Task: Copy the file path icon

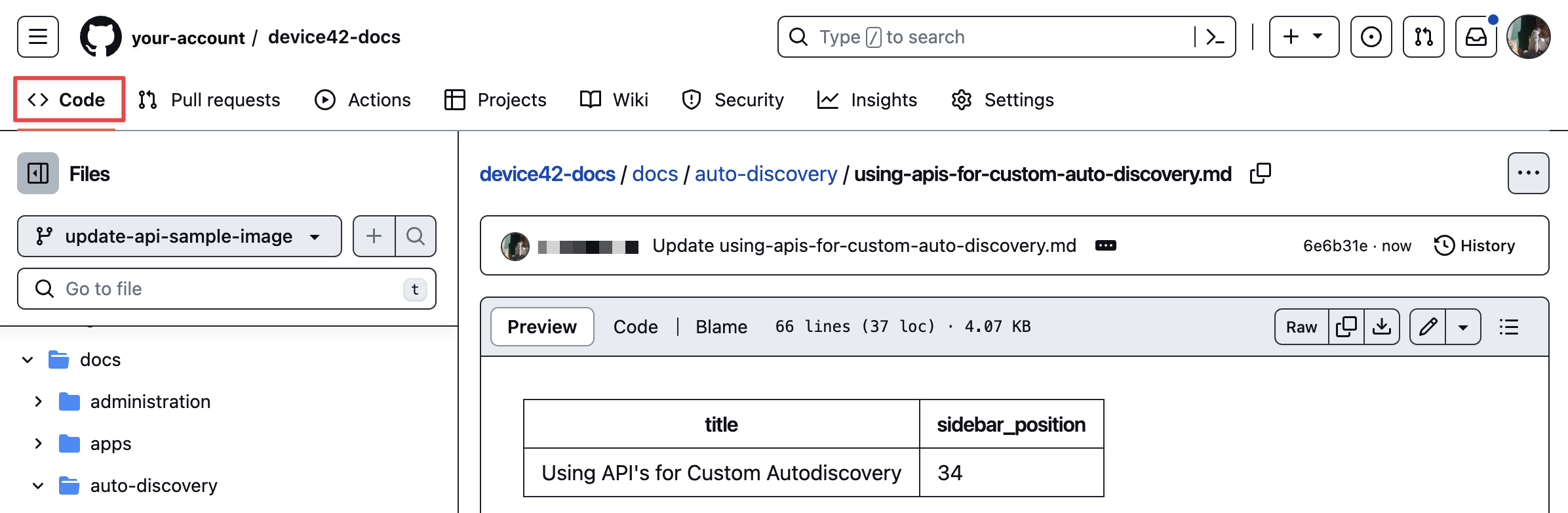Action: pyautogui.click(x=1260, y=174)
